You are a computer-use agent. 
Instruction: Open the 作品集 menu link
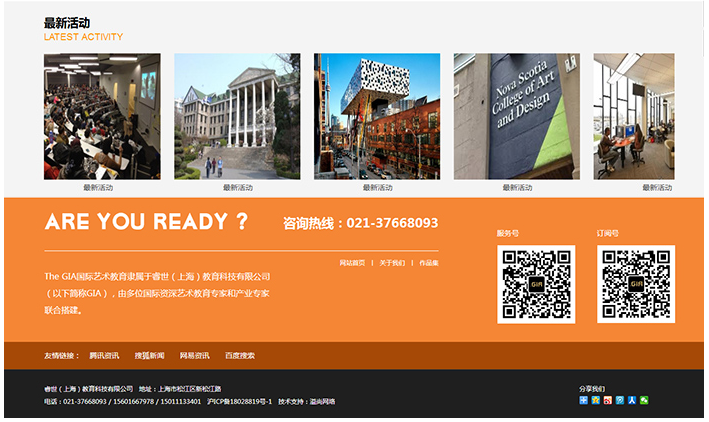(428, 263)
